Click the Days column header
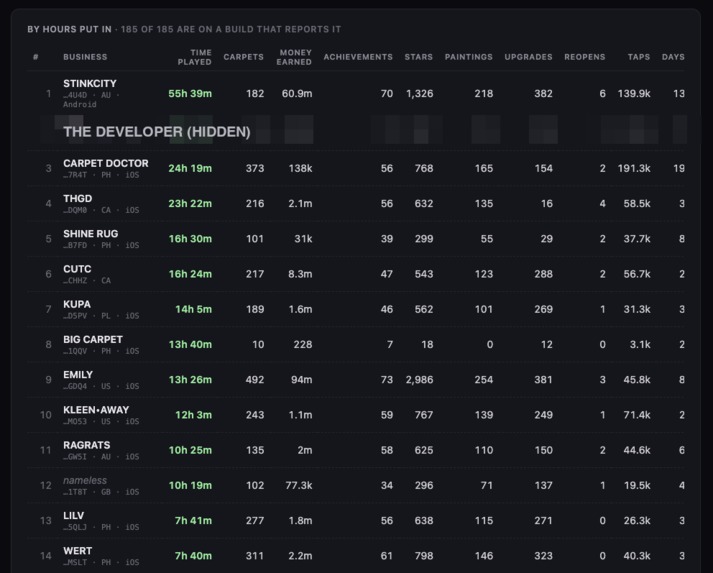The height and width of the screenshot is (573, 713). (x=673, y=57)
